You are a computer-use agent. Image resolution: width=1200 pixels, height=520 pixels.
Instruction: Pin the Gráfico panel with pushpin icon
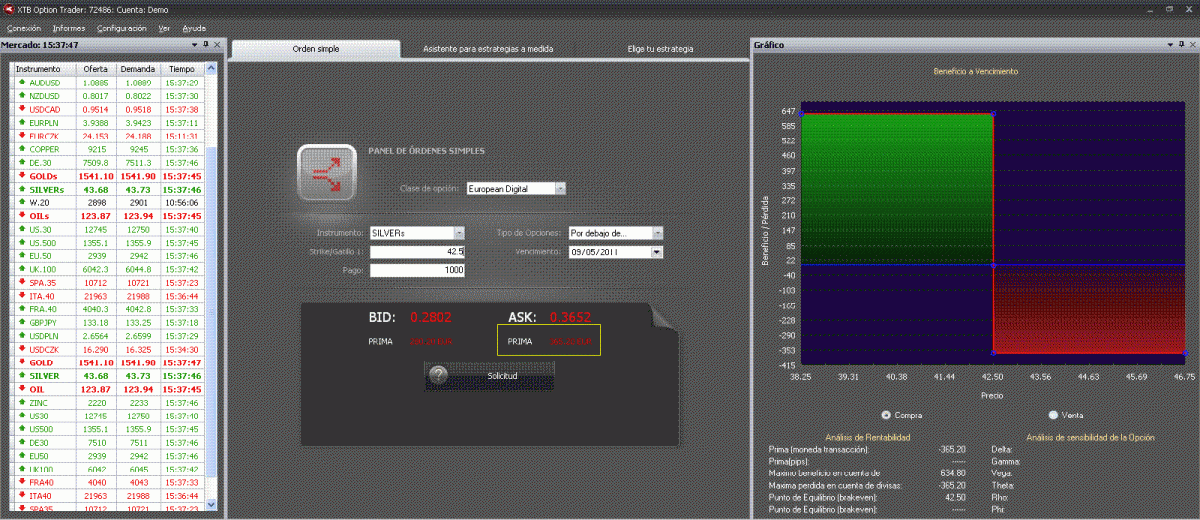pyautogui.click(x=1180, y=45)
